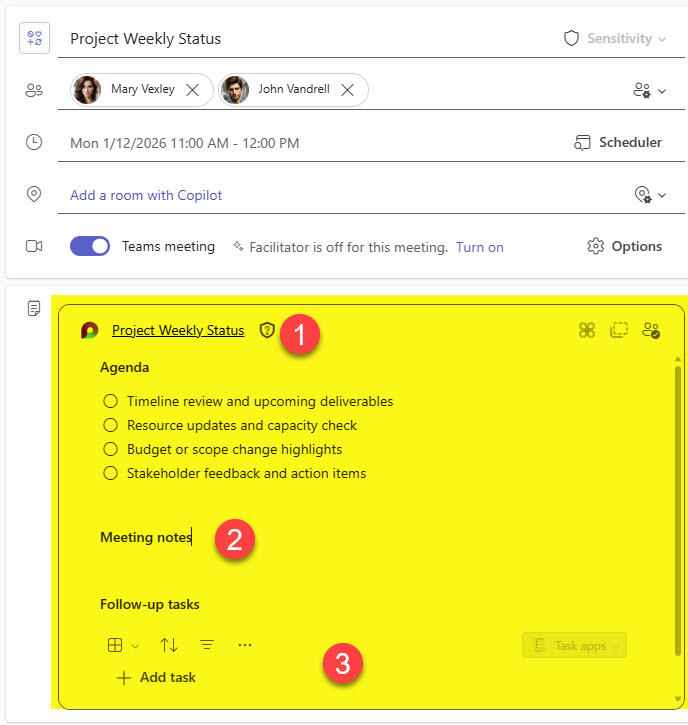Expand the attendee options chevron
The height and width of the screenshot is (725, 688).
[x=662, y=91]
